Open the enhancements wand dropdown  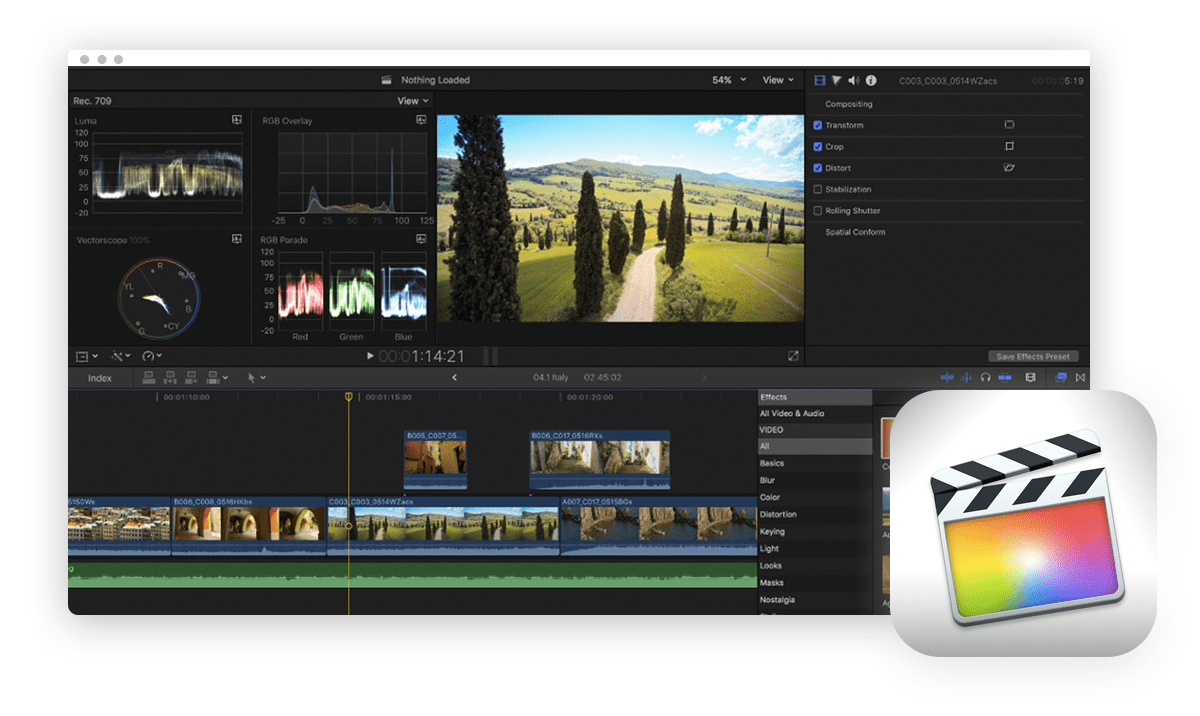point(121,356)
